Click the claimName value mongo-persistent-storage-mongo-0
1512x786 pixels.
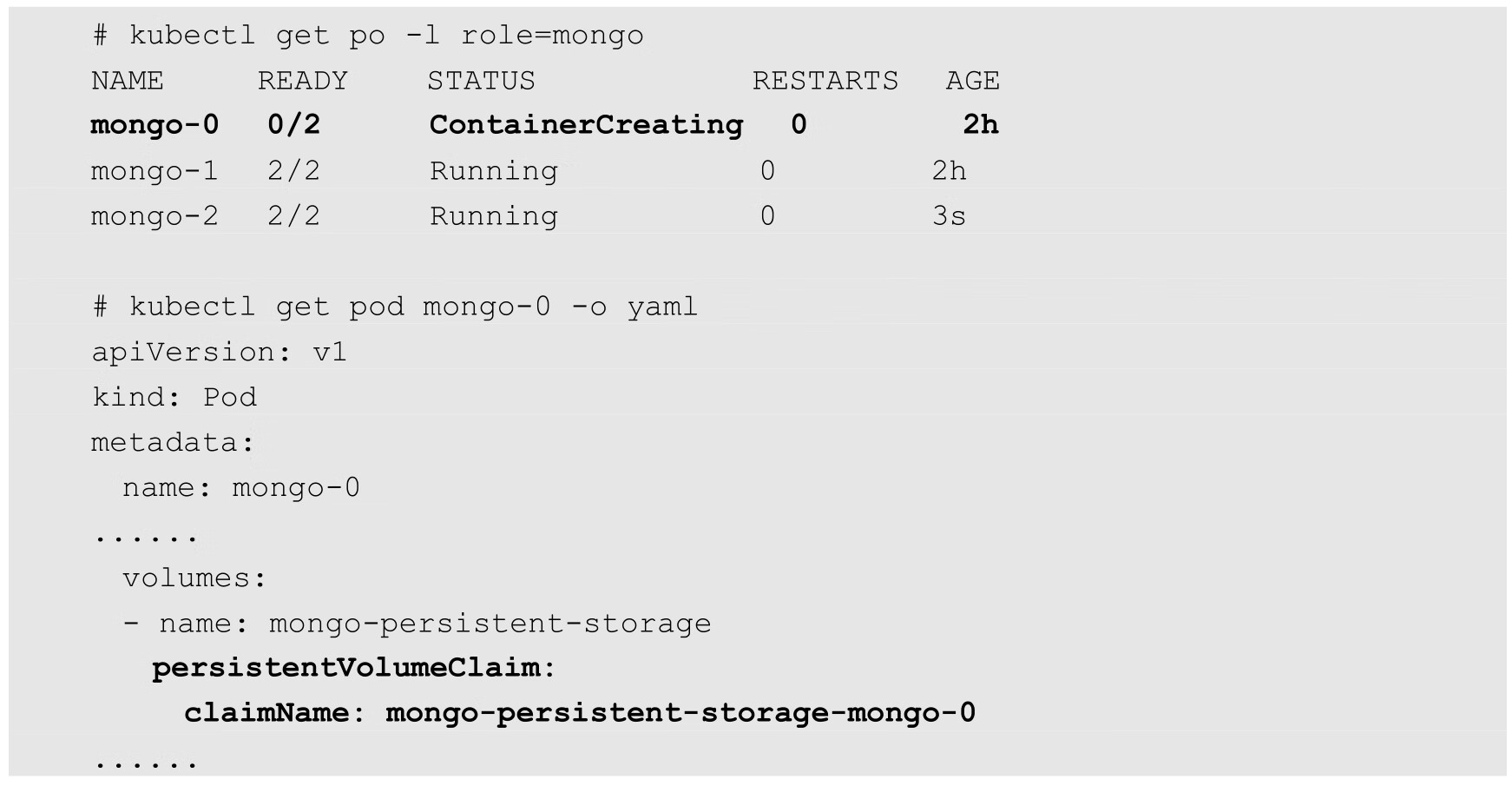[x=680, y=713]
